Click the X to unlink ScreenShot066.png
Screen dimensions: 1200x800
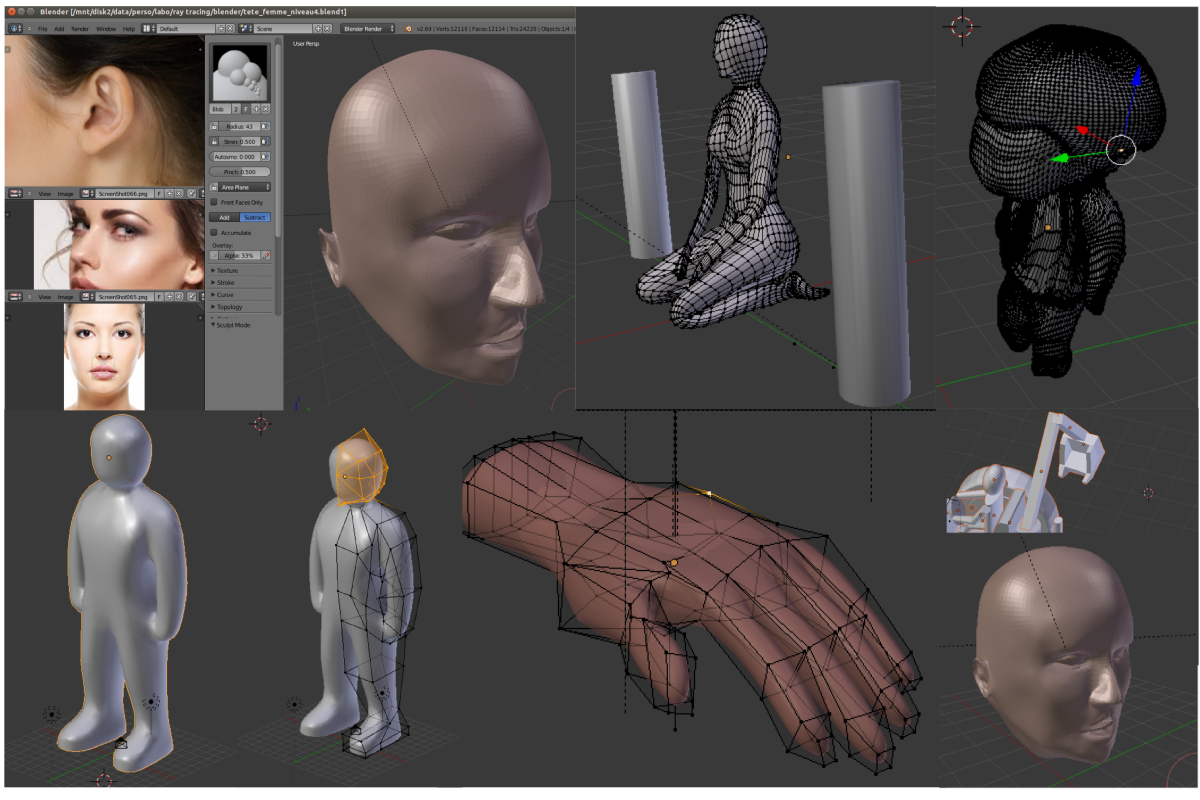tap(179, 192)
